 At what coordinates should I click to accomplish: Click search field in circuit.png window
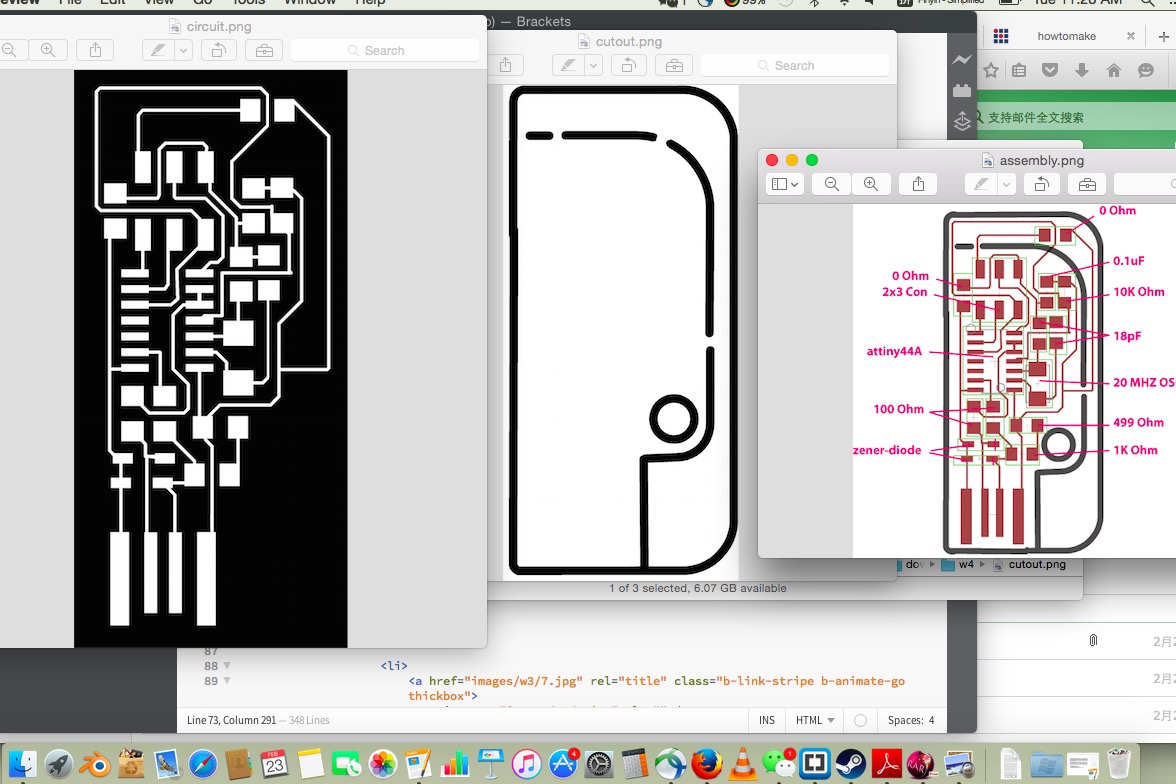(385, 50)
